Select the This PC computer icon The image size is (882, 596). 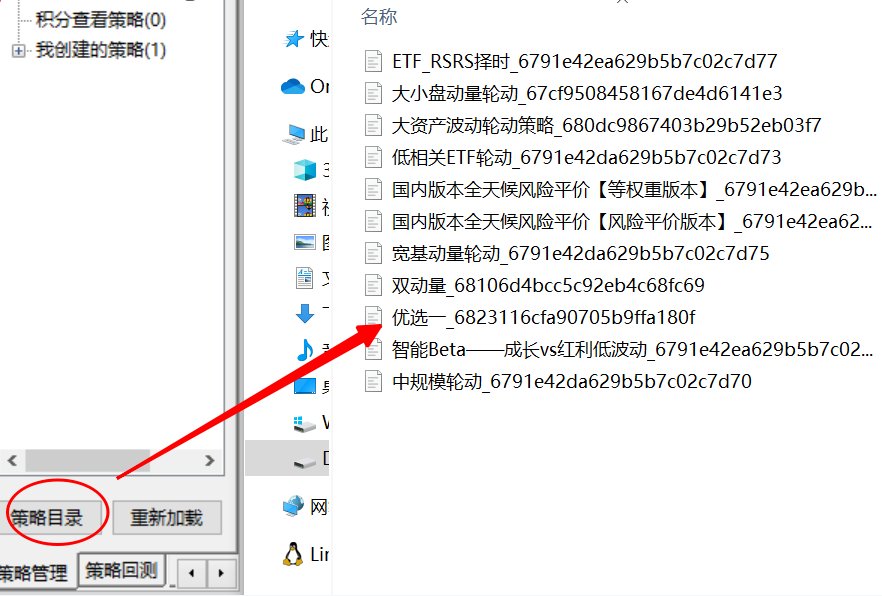293,134
